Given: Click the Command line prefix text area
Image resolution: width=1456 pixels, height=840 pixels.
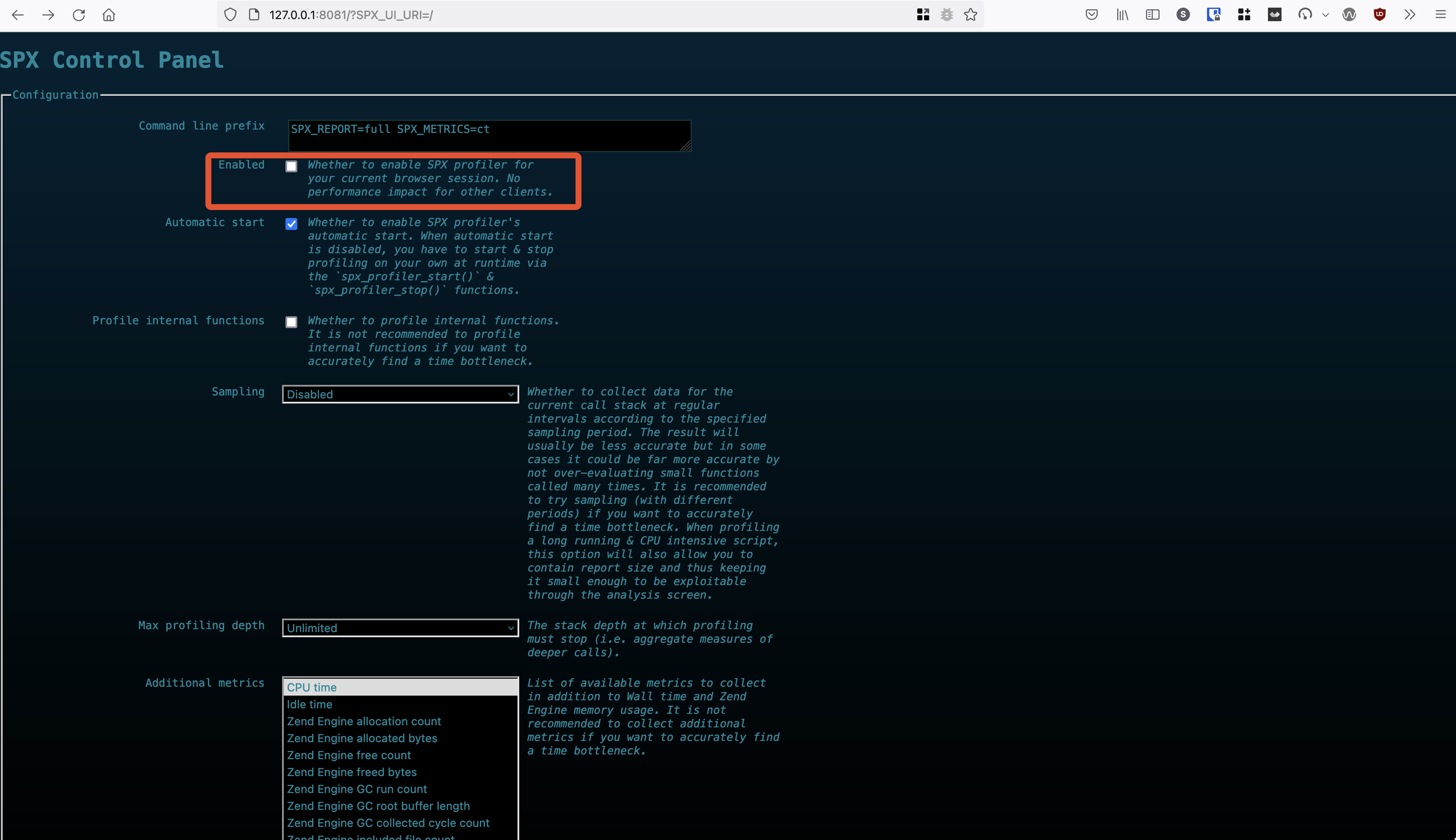Looking at the screenshot, I should 490,135.
